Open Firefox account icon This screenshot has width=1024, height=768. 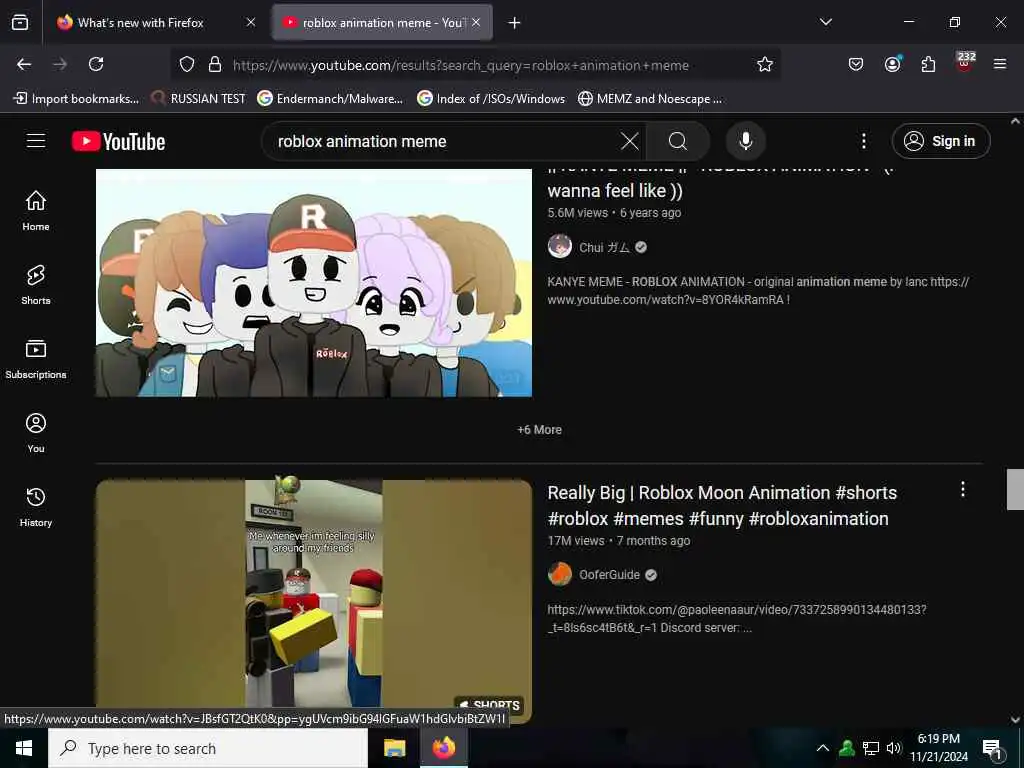[892, 64]
